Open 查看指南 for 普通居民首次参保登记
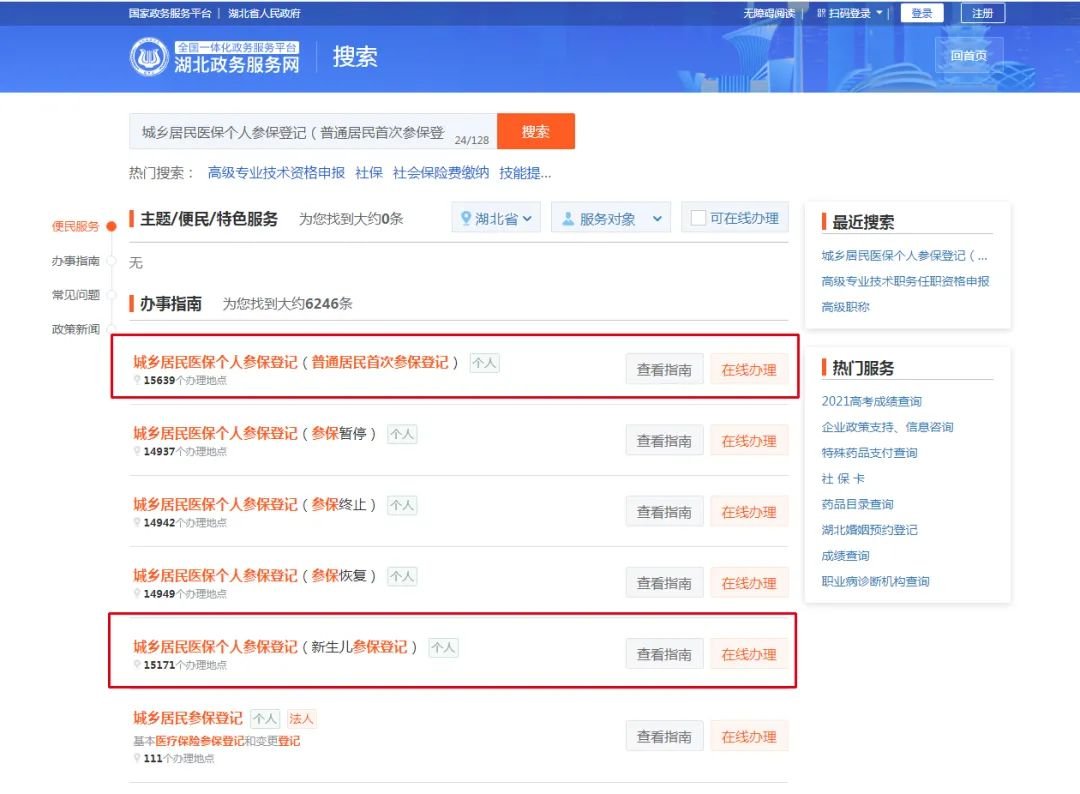The height and width of the screenshot is (794, 1080). point(664,369)
